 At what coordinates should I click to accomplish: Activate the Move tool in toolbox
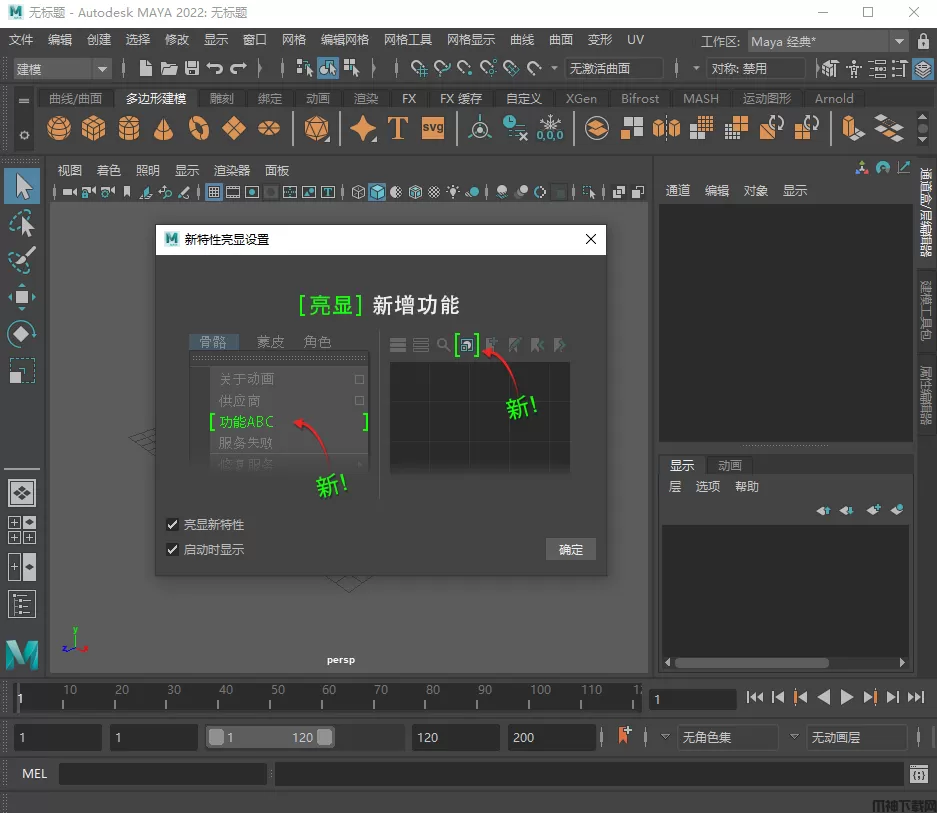coord(22,297)
